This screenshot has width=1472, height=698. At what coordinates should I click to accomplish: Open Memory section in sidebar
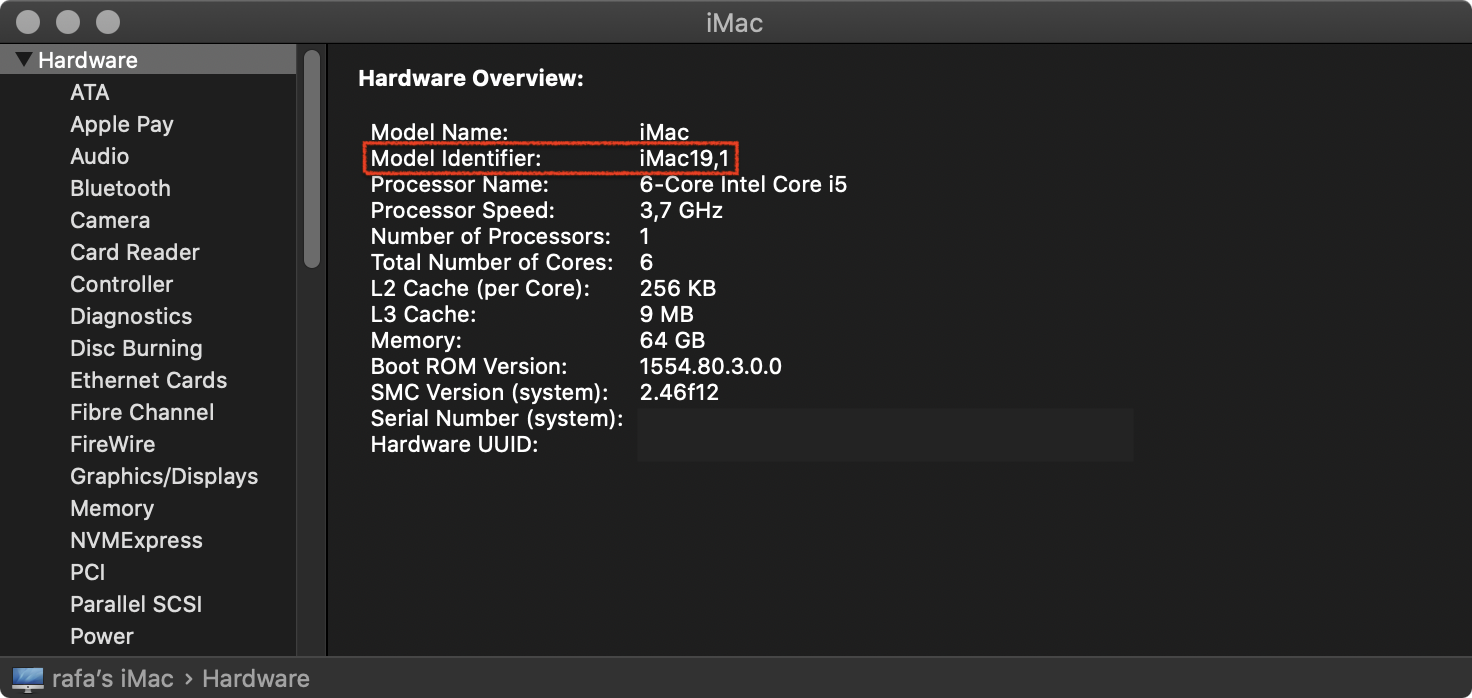(x=112, y=508)
